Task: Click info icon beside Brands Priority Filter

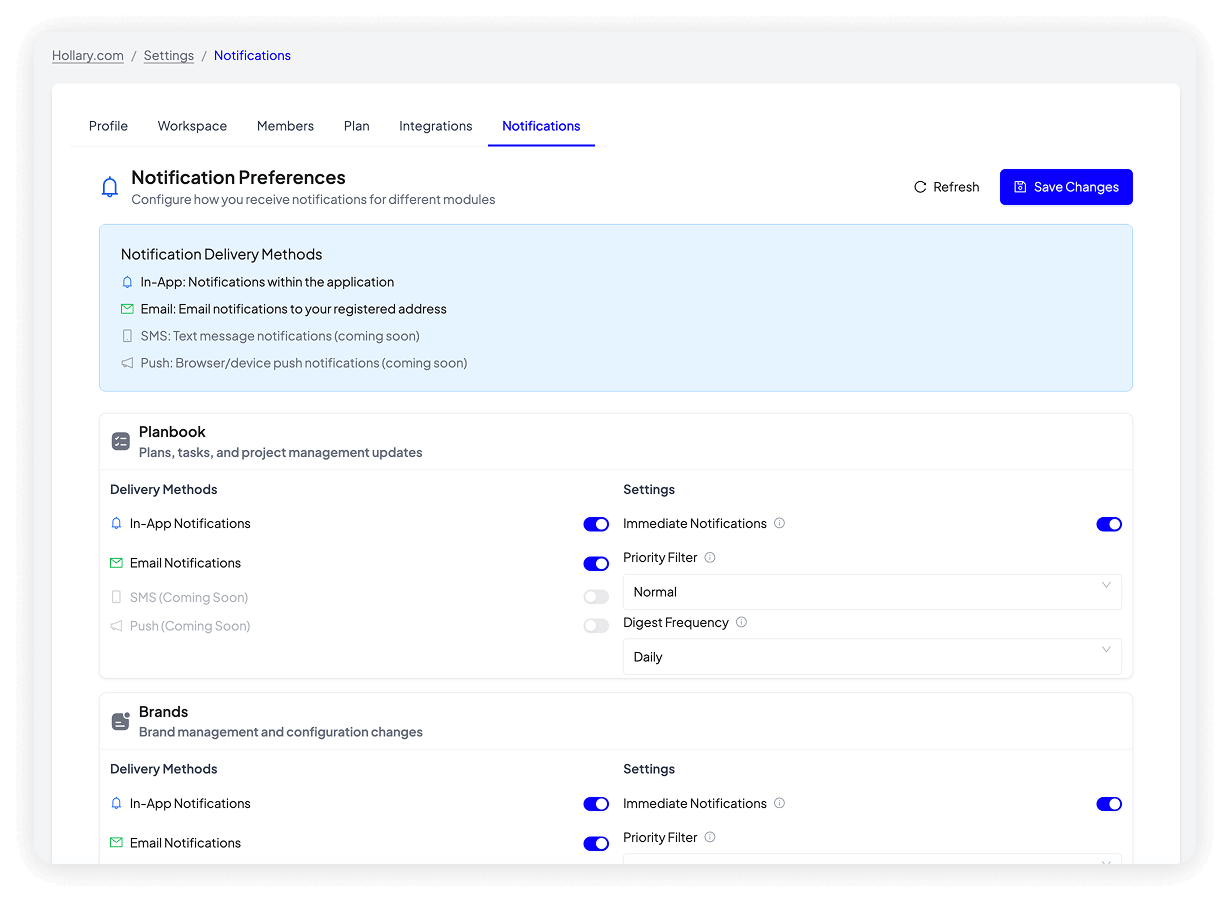Action: [x=710, y=837]
